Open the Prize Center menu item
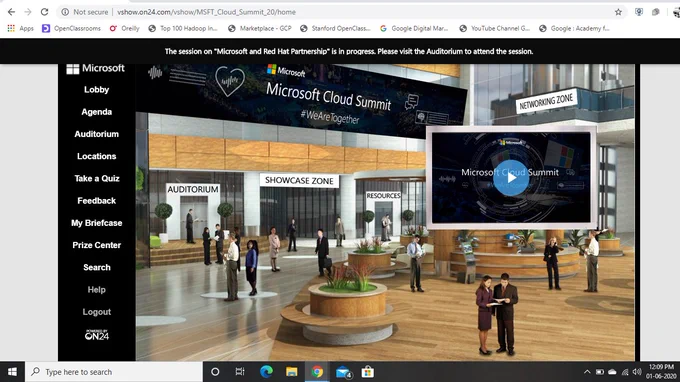The height and width of the screenshot is (382, 680). pos(96,245)
